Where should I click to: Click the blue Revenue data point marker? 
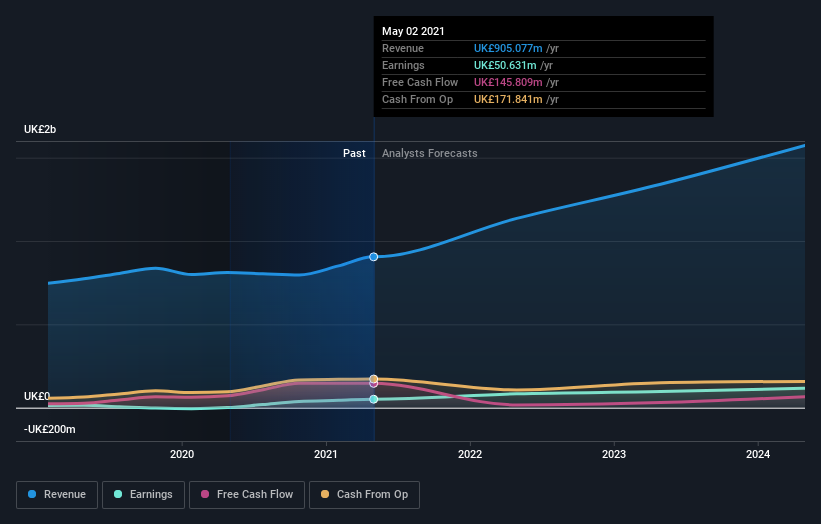tap(373, 257)
